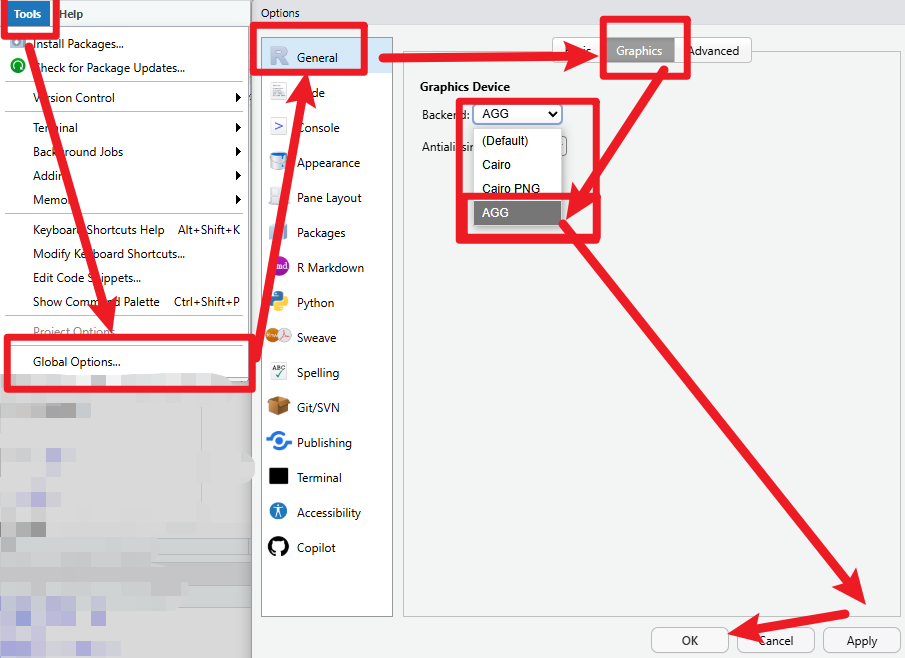Click the Sweave Rnw PDF icon
This screenshot has height=658, width=905.
click(x=279, y=335)
